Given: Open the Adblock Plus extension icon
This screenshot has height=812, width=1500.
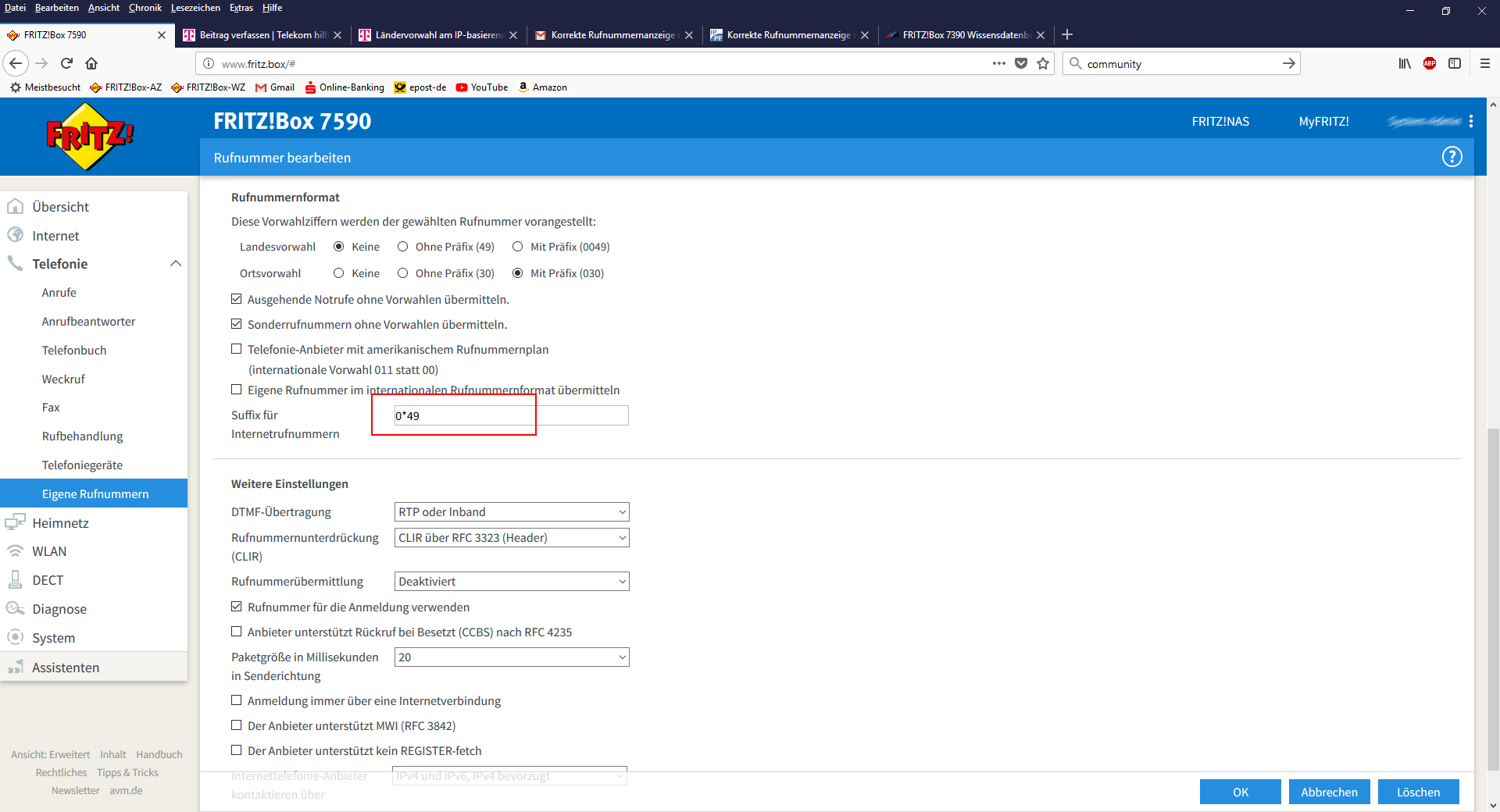Looking at the screenshot, I should click(x=1430, y=63).
